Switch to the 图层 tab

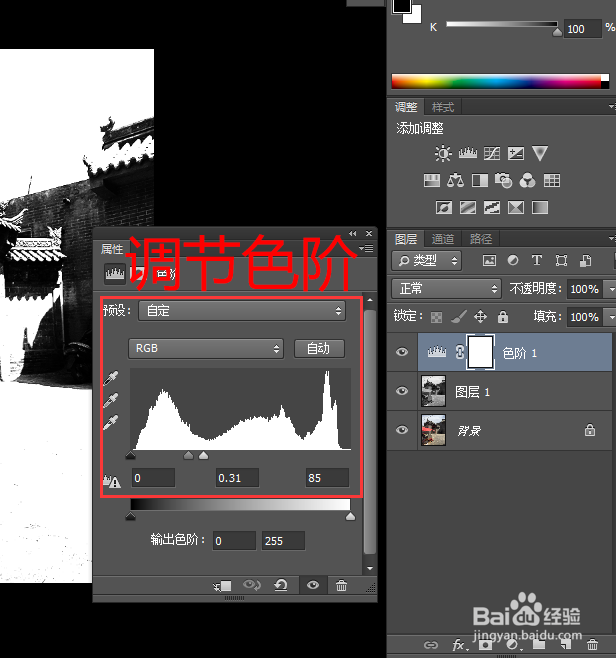click(x=406, y=239)
